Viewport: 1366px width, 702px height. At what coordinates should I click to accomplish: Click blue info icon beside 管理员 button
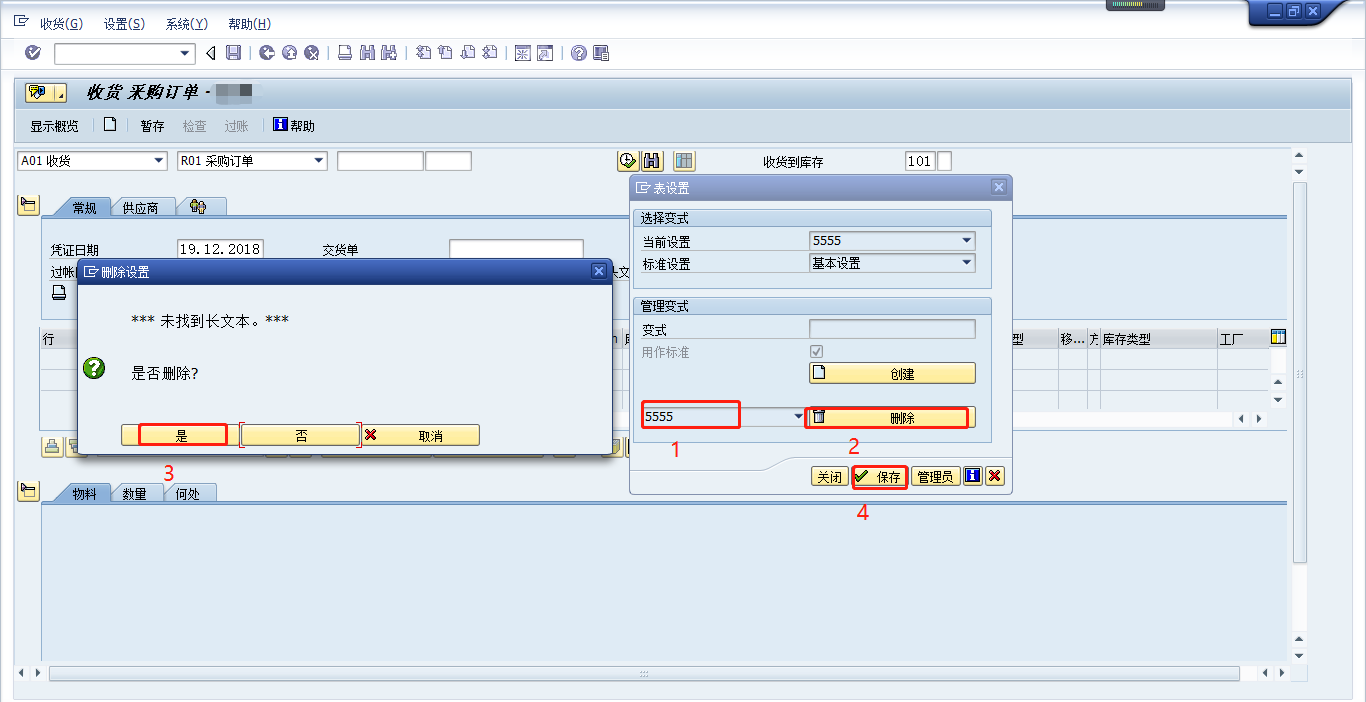tap(971, 476)
